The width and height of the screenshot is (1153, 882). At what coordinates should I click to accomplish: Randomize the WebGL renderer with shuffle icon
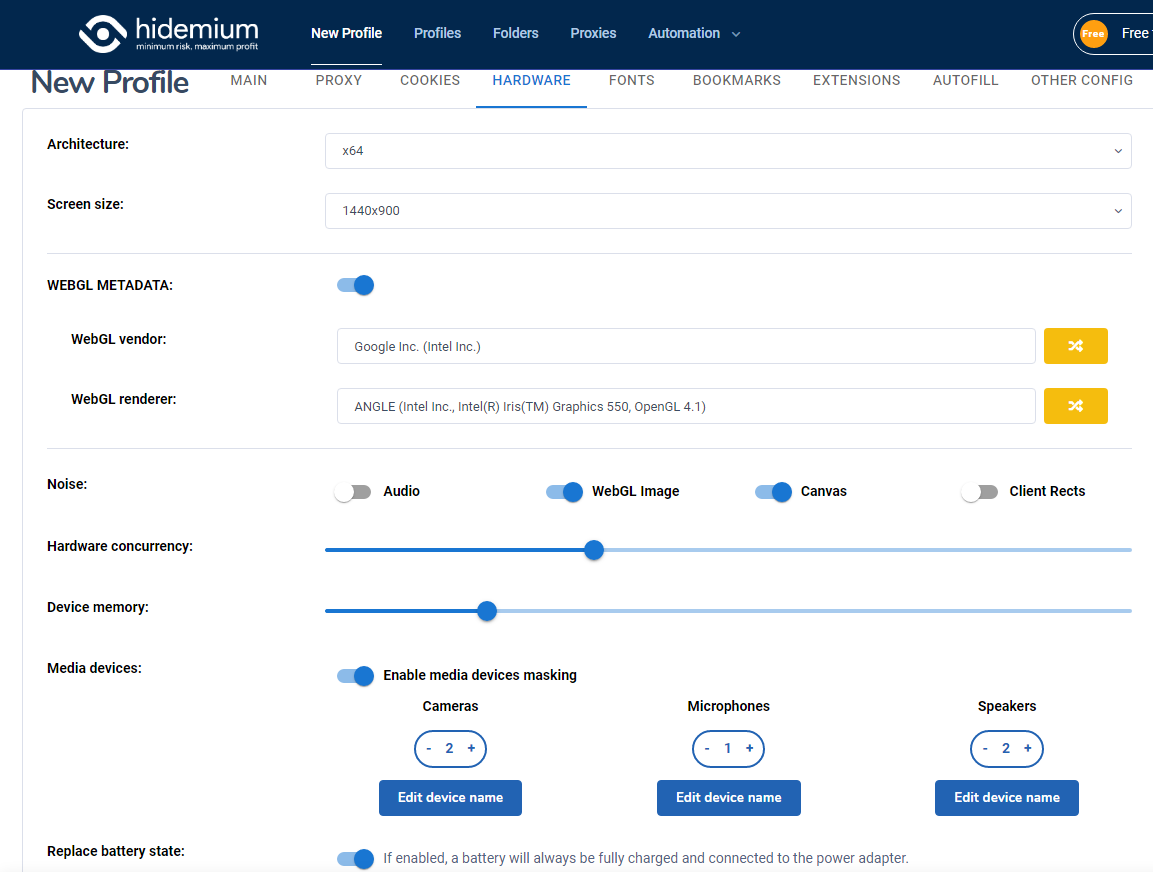pyautogui.click(x=1075, y=406)
